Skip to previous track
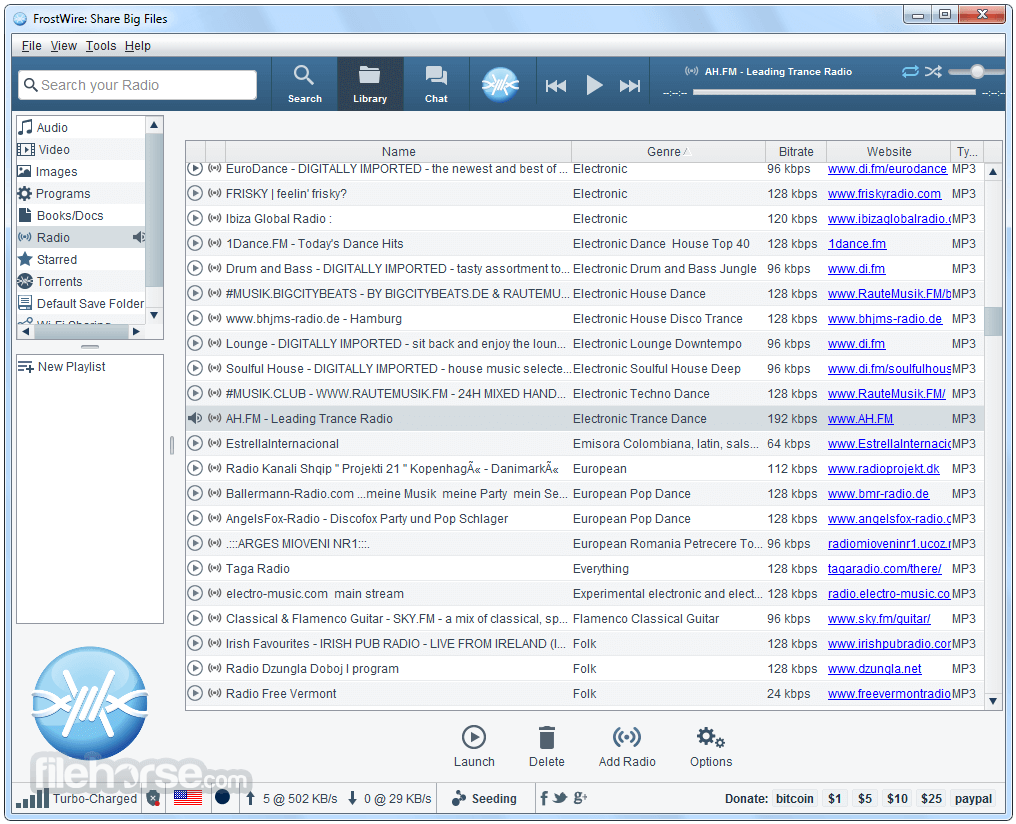The image size is (1016, 824). click(x=555, y=86)
